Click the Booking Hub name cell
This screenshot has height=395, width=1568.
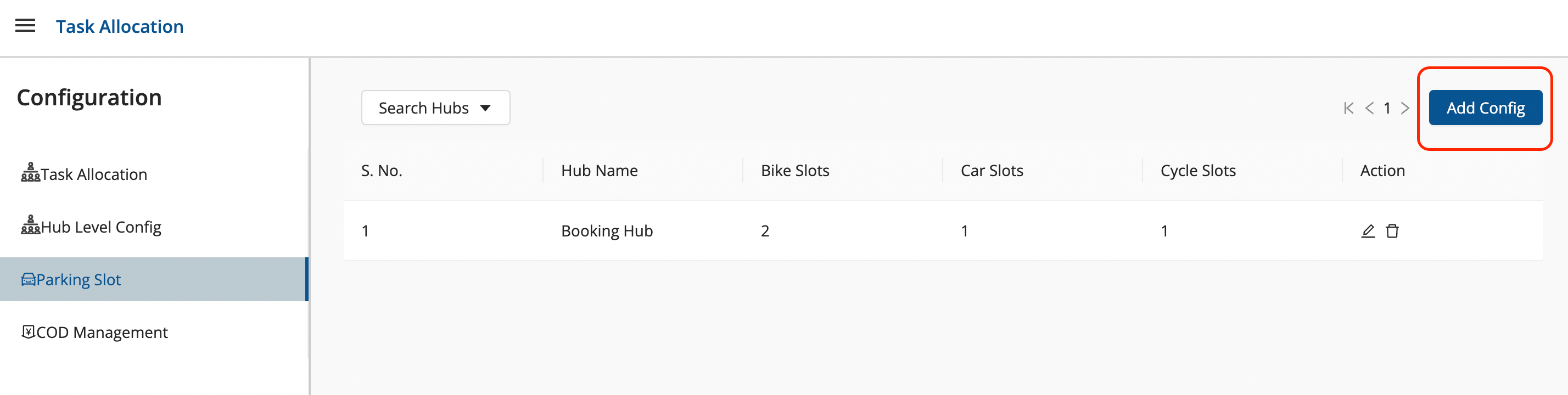[607, 232]
